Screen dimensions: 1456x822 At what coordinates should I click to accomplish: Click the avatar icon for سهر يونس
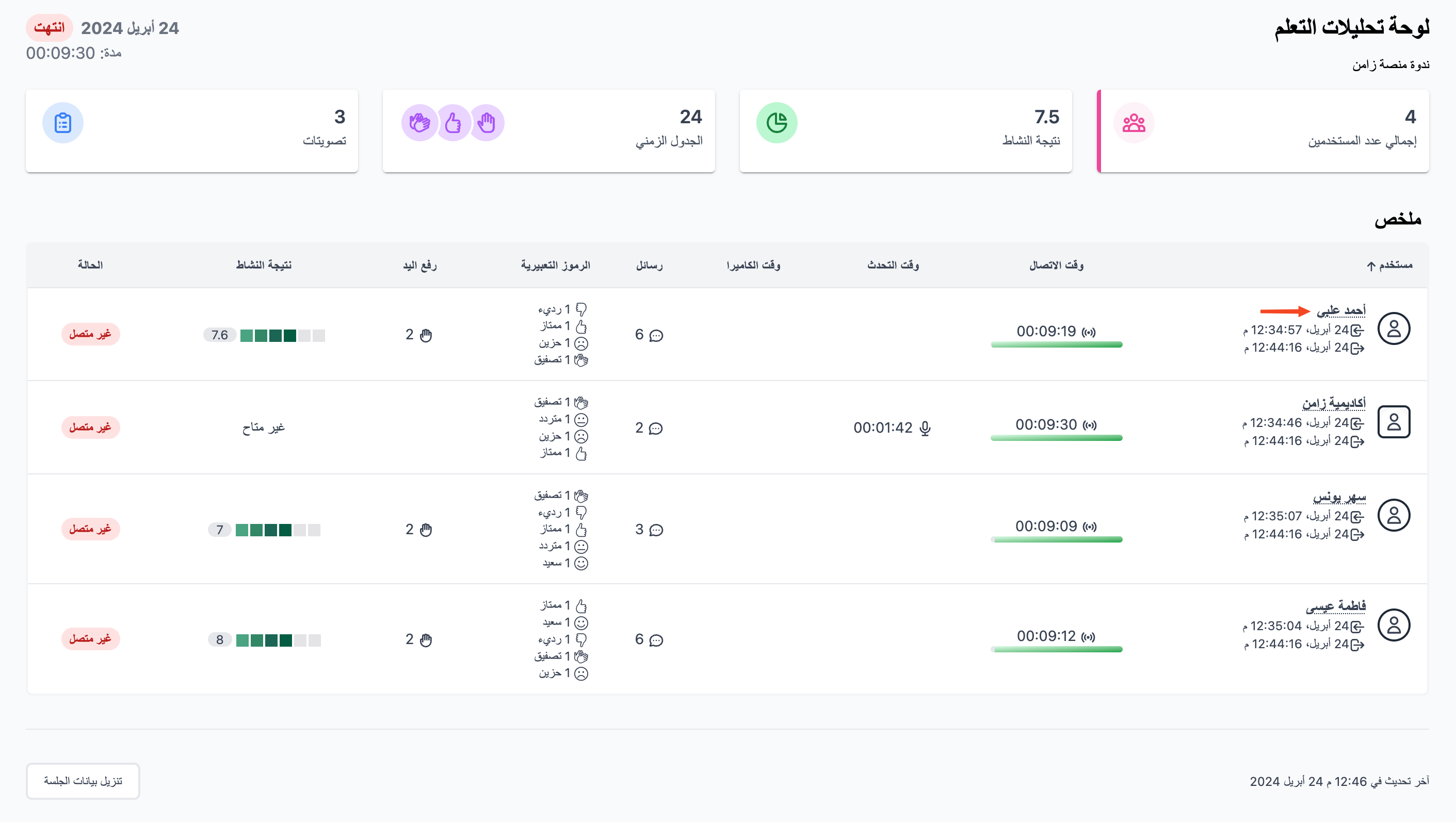tap(1394, 515)
